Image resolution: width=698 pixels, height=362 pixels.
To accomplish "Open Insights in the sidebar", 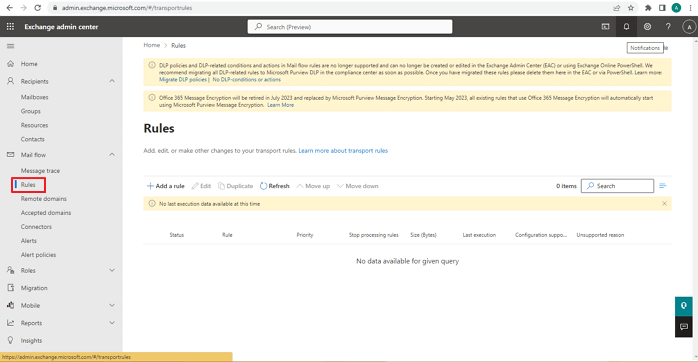I will coord(31,341).
